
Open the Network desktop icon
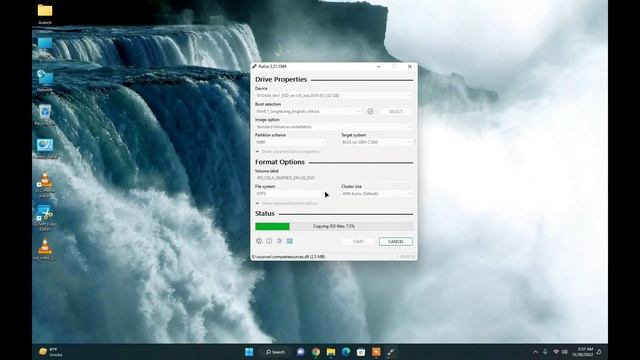(45, 80)
